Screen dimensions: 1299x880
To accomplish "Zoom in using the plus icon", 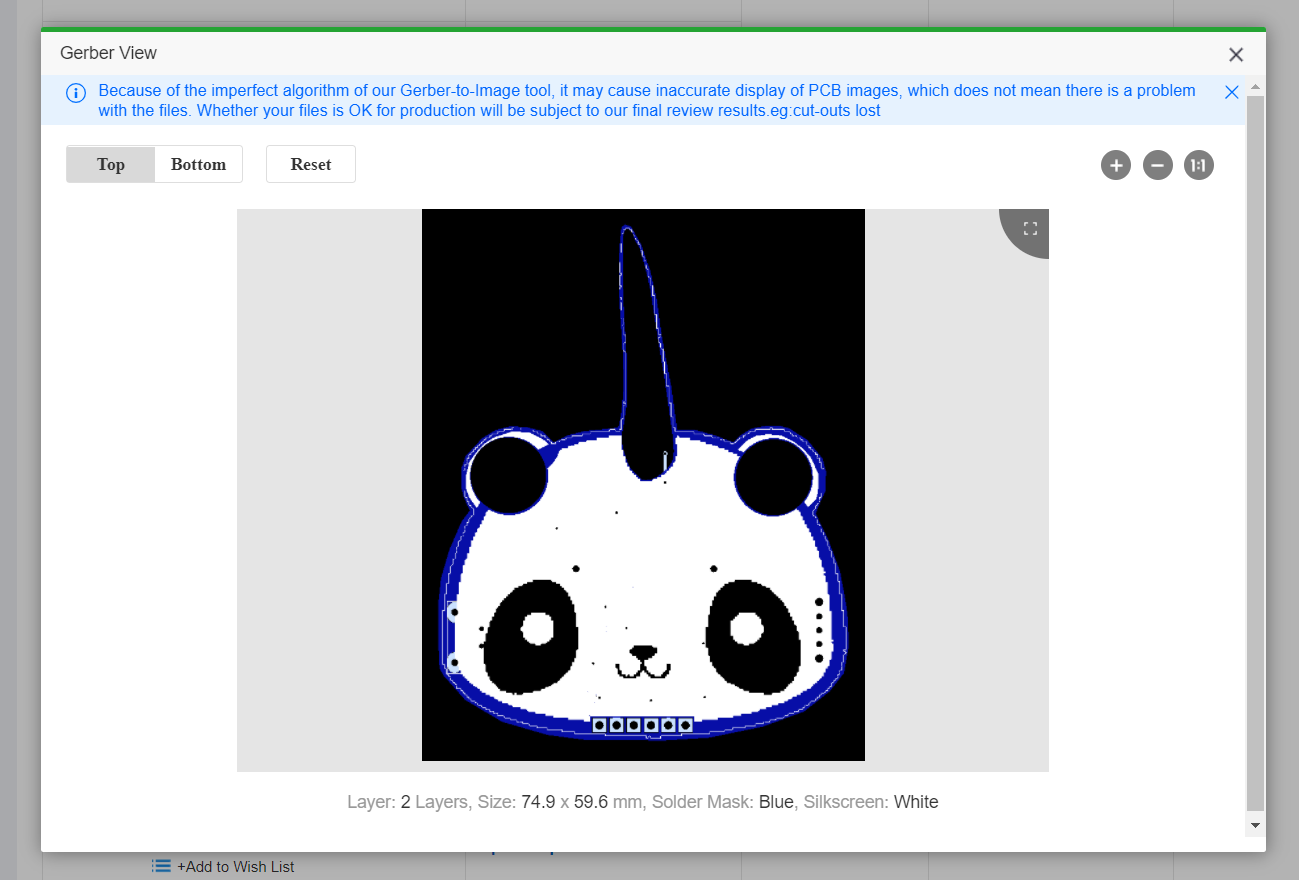I will [1115, 164].
